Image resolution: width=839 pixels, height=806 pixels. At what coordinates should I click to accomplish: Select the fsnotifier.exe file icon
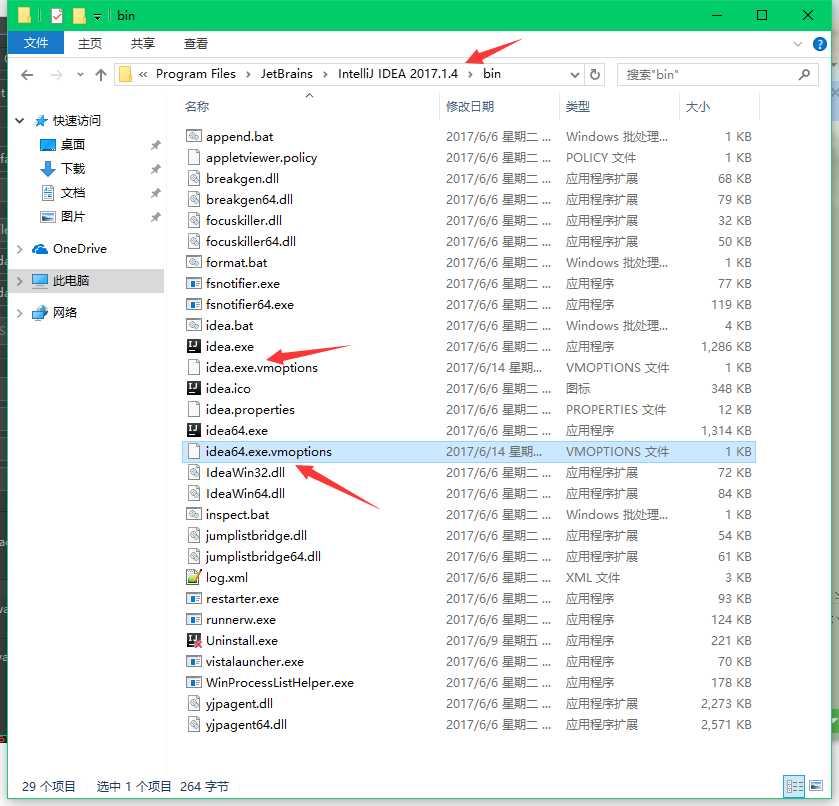tap(194, 283)
